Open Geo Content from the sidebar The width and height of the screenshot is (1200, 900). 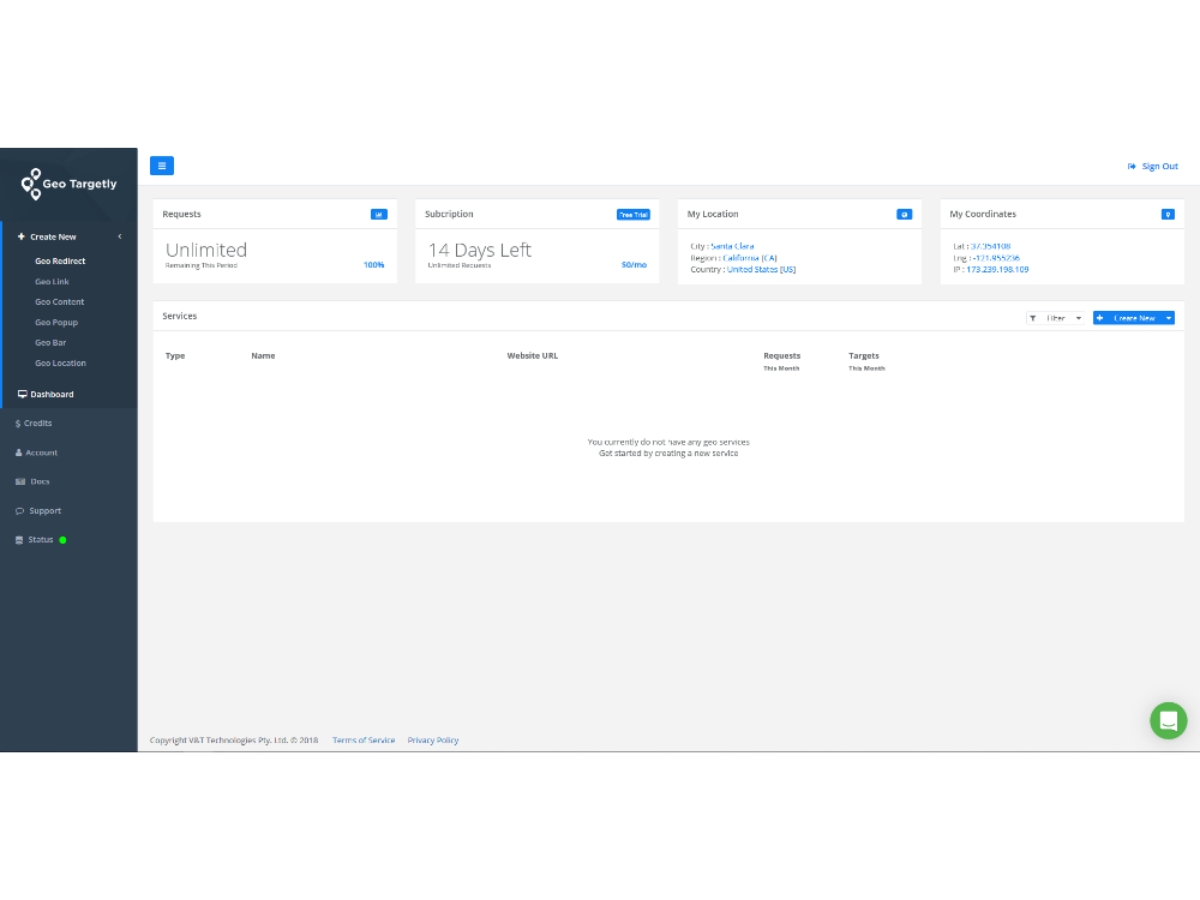click(59, 302)
